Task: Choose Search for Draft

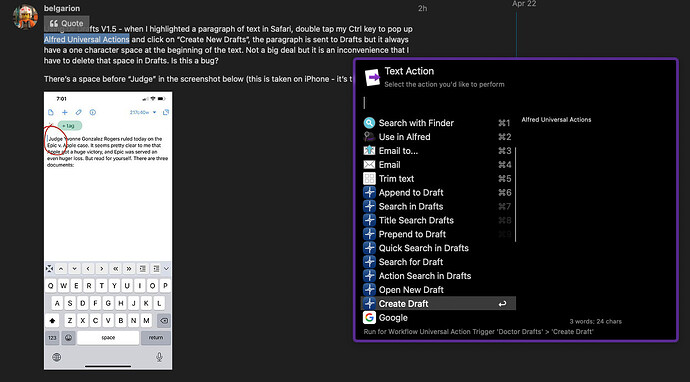Action: [x=438, y=262]
